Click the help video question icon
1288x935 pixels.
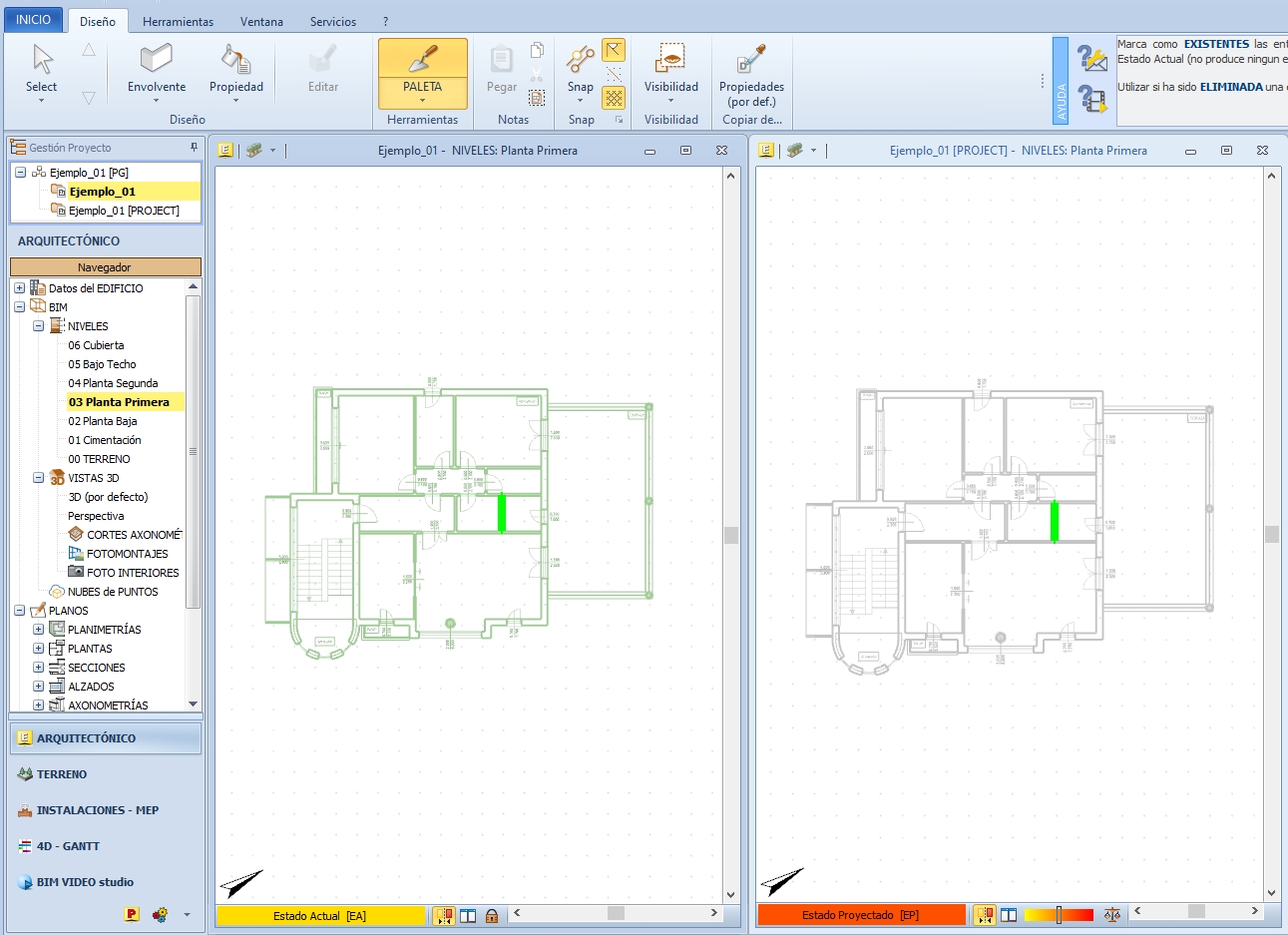(x=1092, y=100)
